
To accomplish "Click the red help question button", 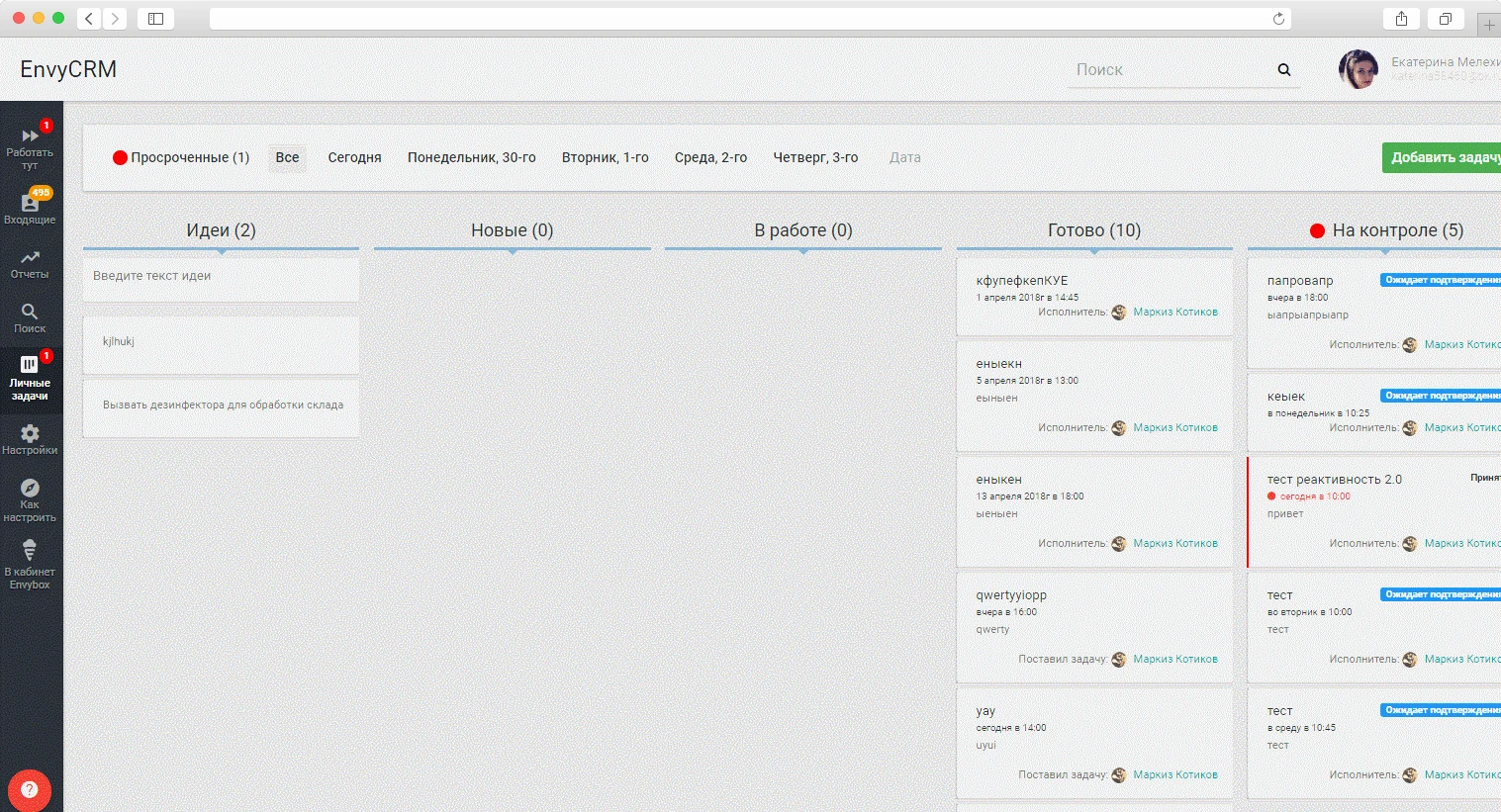I will tap(30, 789).
